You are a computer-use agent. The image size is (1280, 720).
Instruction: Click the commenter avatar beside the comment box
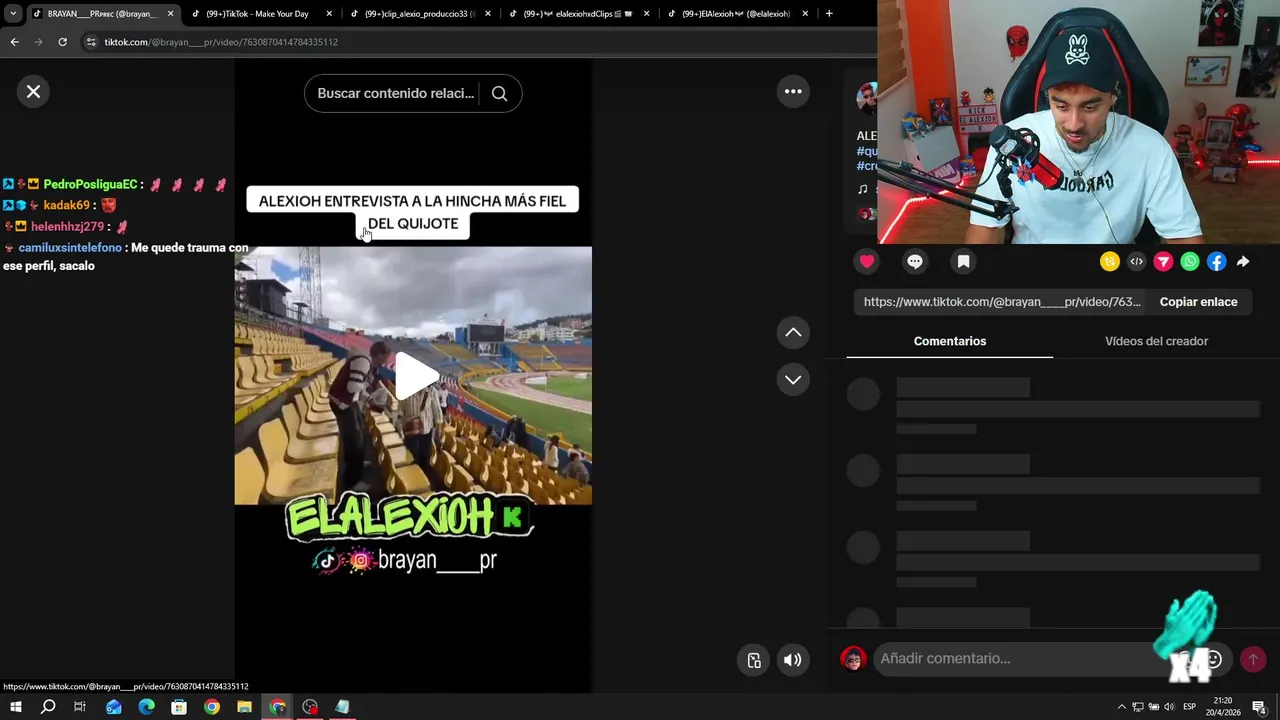pyautogui.click(x=853, y=659)
